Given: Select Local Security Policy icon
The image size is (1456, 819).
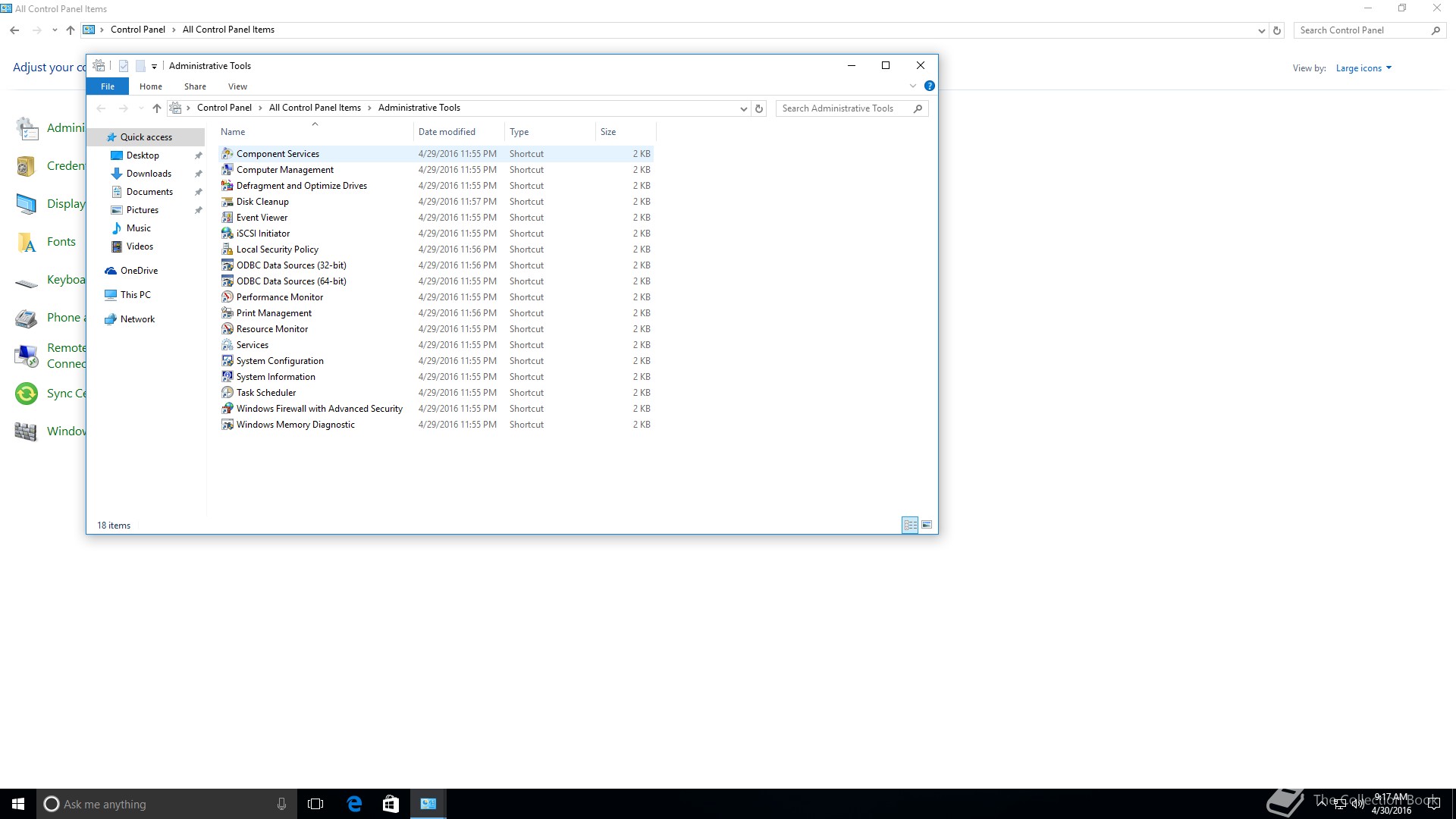Looking at the screenshot, I should 227,249.
